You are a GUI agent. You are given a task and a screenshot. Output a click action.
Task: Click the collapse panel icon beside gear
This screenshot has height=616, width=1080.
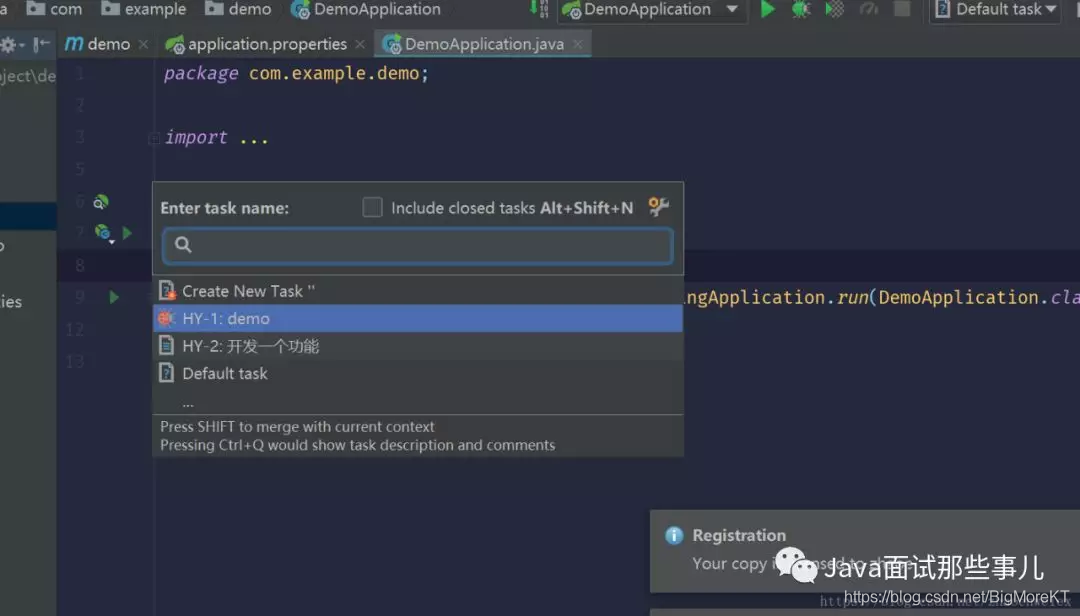coord(41,45)
